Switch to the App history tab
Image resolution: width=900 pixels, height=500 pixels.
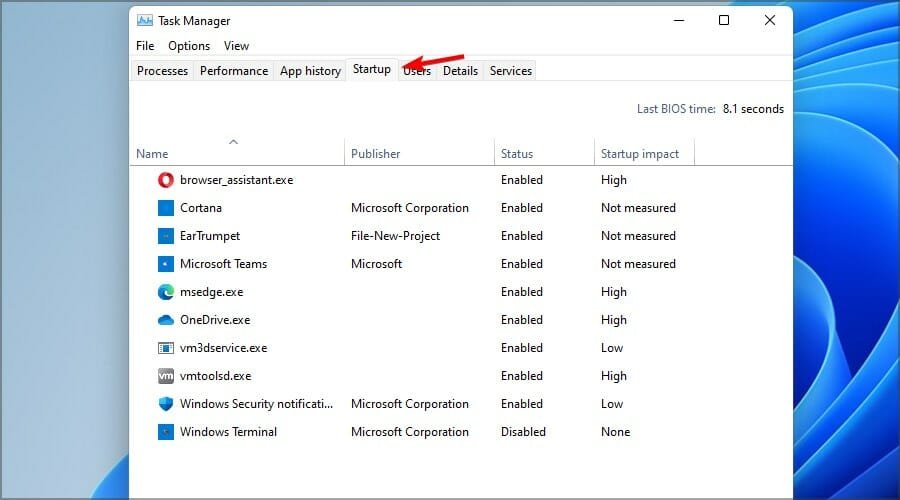tap(310, 71)
